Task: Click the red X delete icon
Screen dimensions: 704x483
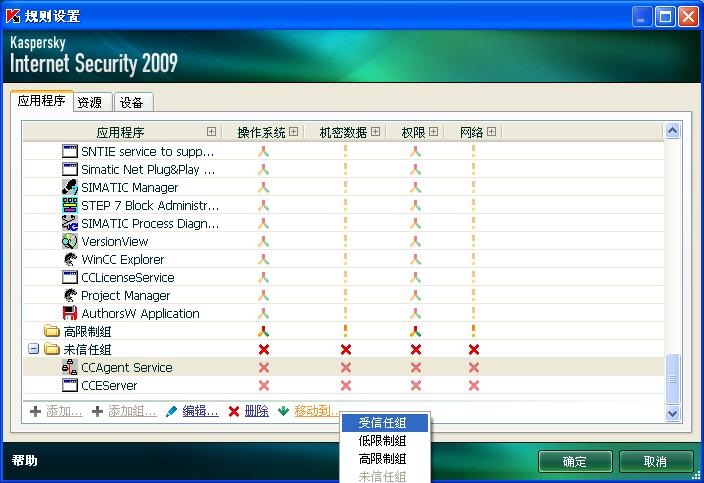Action: (233, 411)
